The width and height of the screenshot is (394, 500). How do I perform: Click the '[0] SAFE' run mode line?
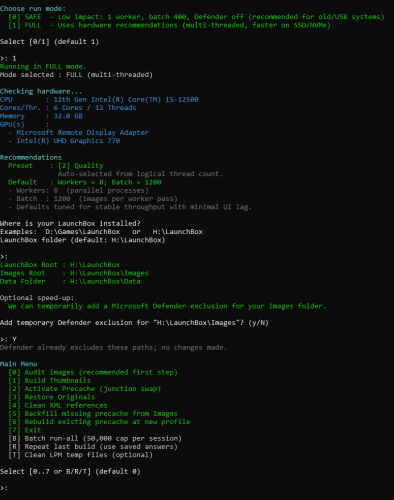(x=196, y=17)
